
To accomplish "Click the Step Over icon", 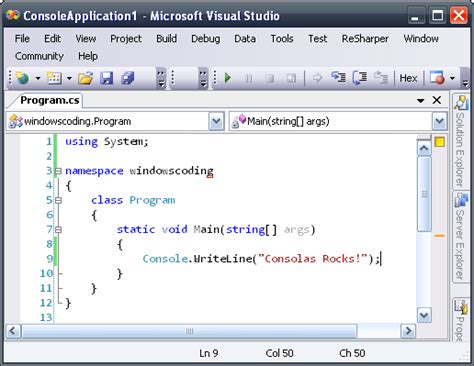I will (x=360, y=78).
